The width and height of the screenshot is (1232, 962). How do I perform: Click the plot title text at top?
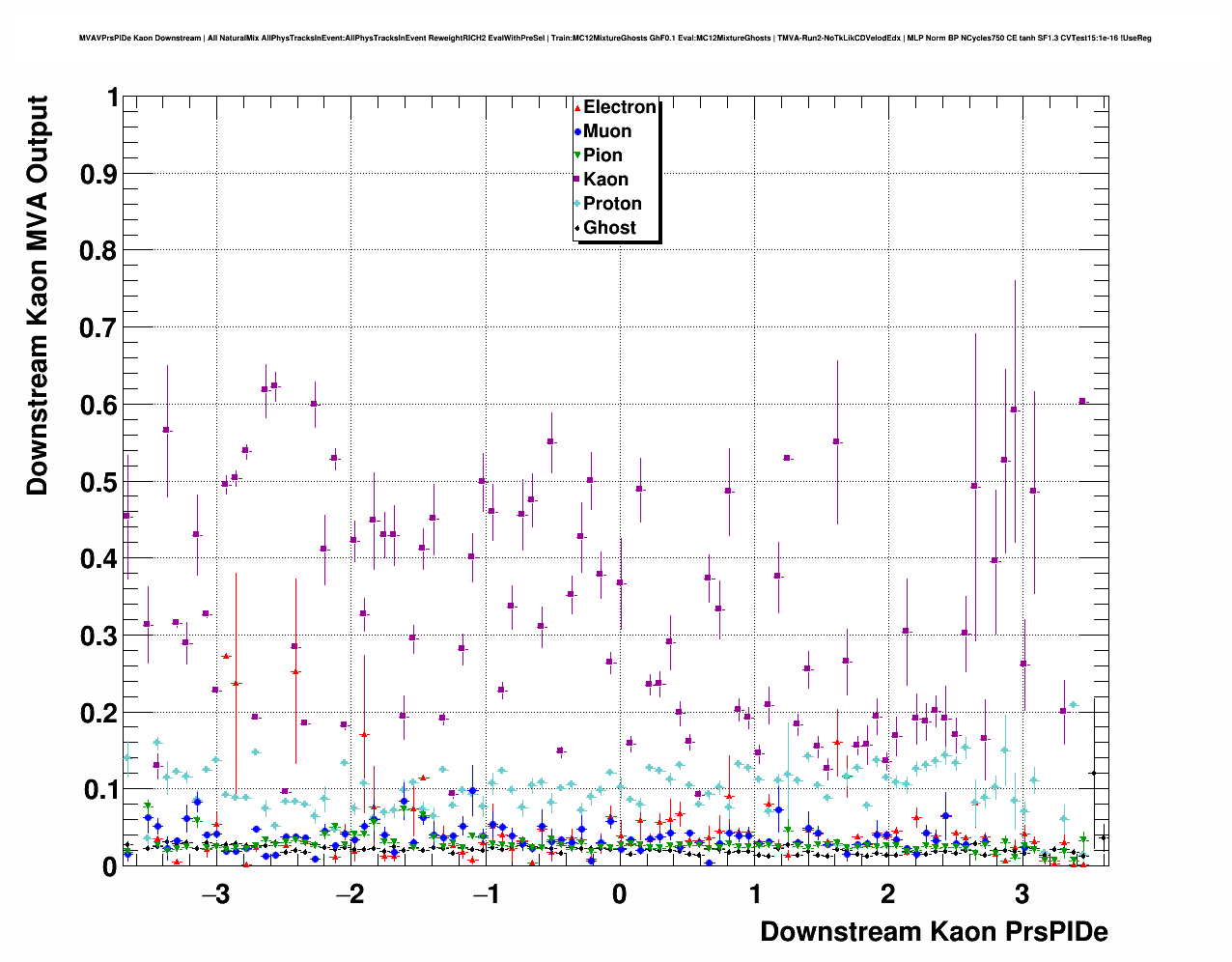point(615,39)
